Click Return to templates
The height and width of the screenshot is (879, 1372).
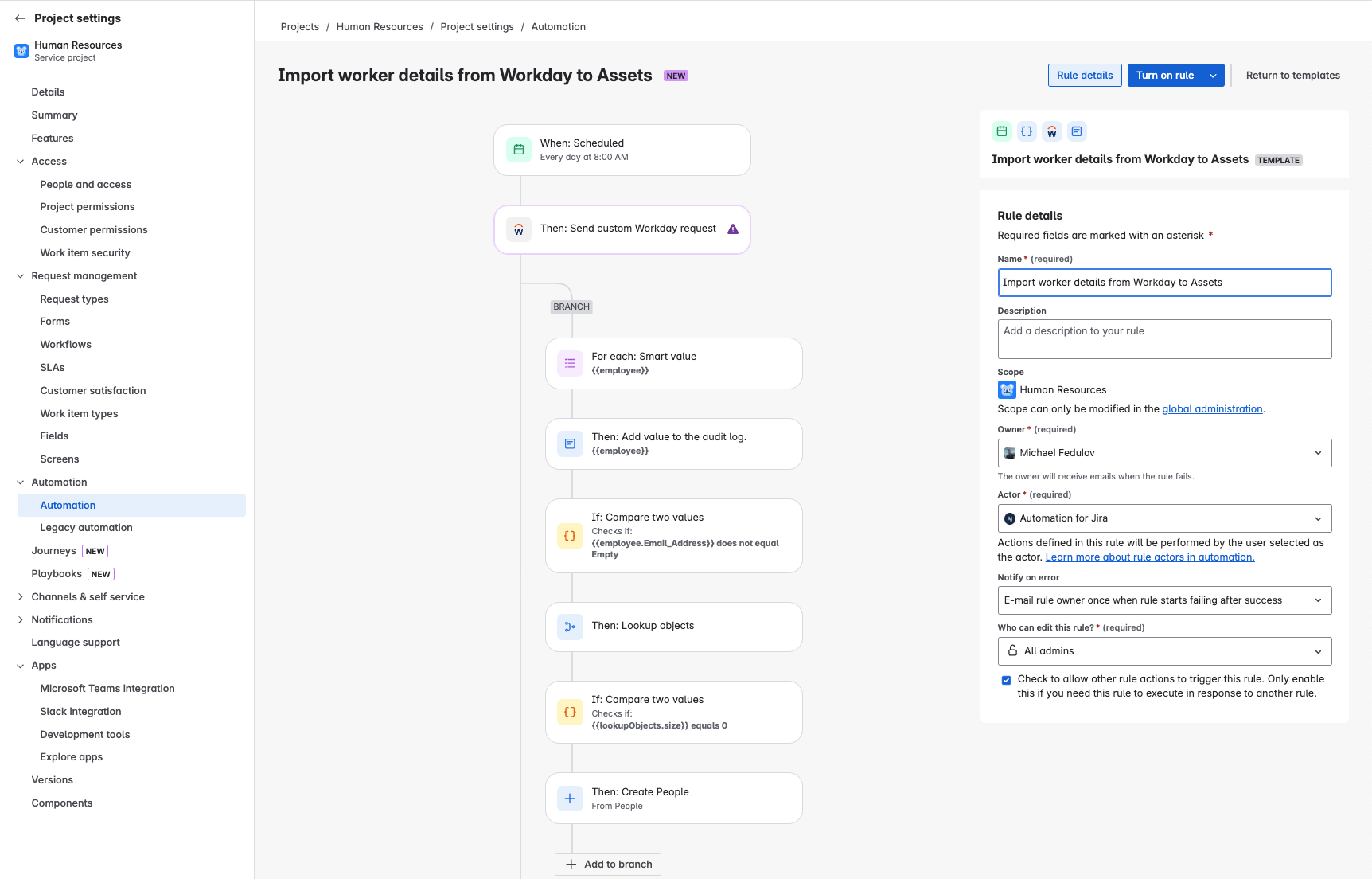pos(1292,75)
